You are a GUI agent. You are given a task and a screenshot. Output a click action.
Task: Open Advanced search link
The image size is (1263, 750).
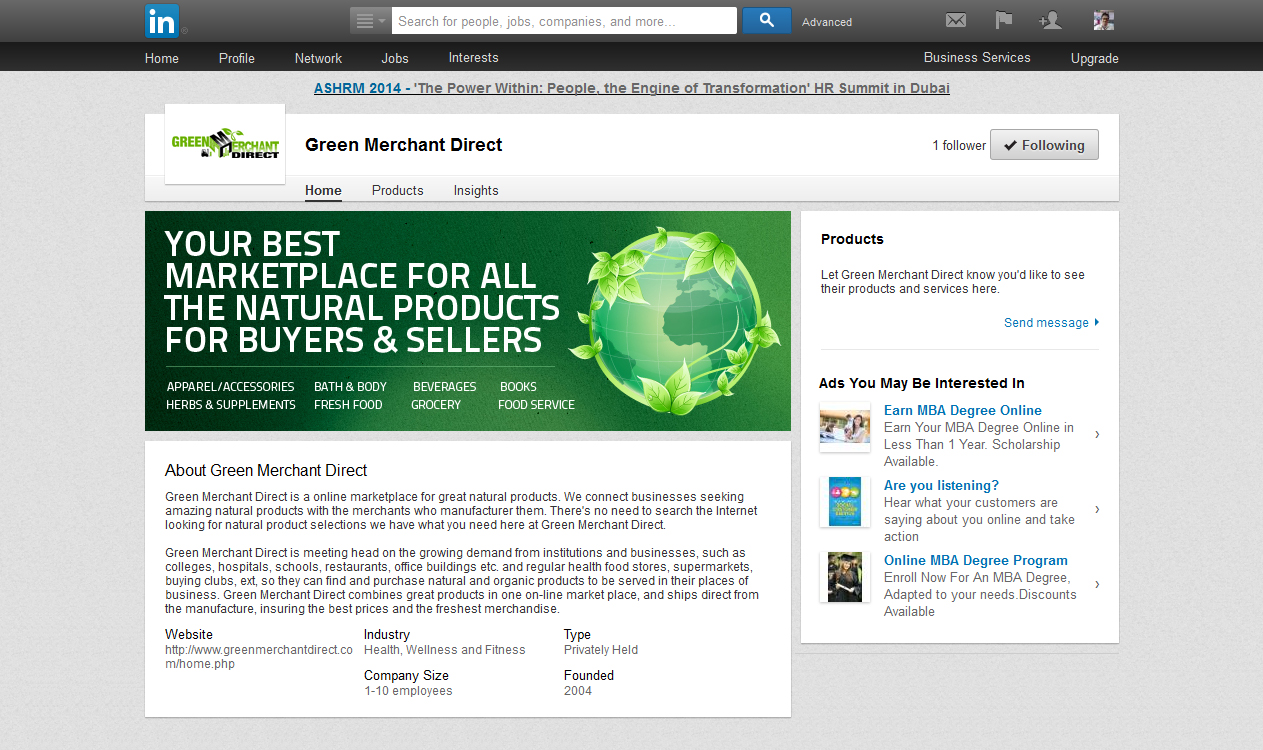(827, 22)
